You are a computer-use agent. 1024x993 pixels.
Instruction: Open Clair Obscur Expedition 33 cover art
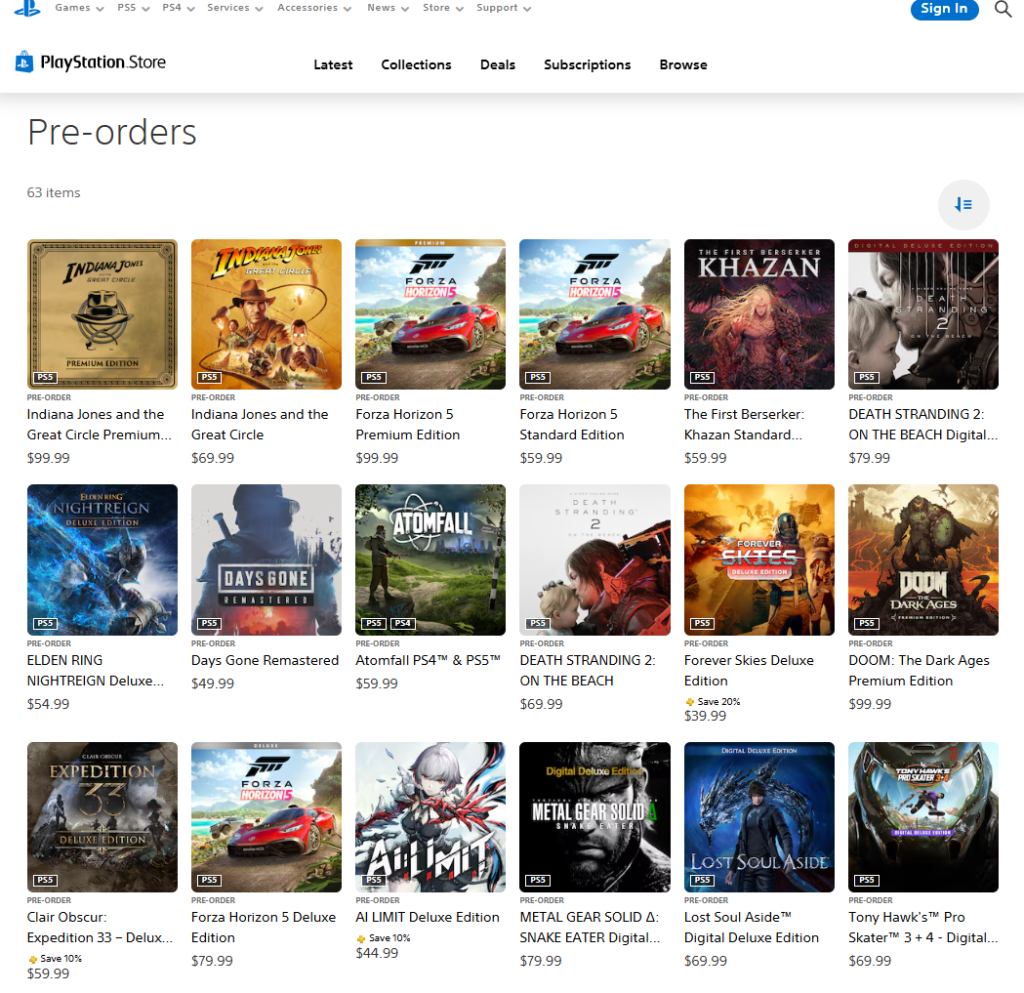(102, 817)
